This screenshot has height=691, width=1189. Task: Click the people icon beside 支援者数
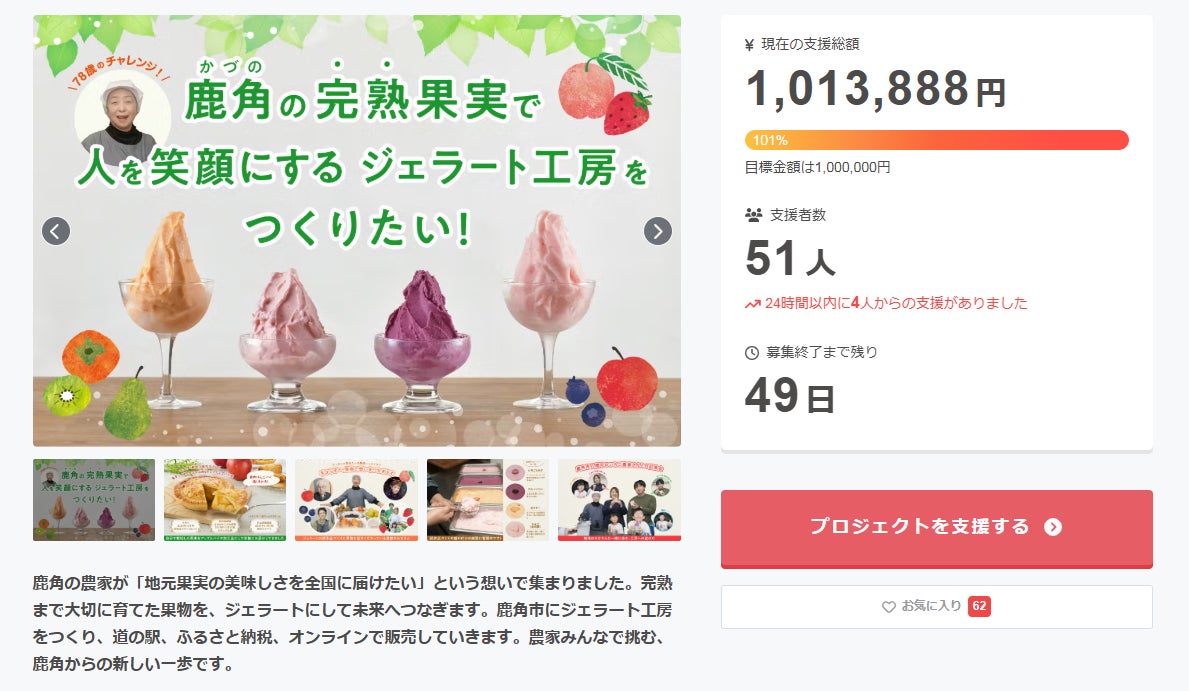coord(754,215)
